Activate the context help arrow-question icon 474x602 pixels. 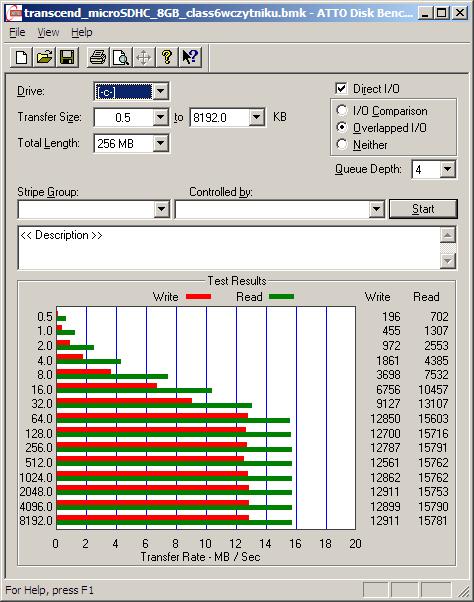pyautogui.click(x=190, y=58)
